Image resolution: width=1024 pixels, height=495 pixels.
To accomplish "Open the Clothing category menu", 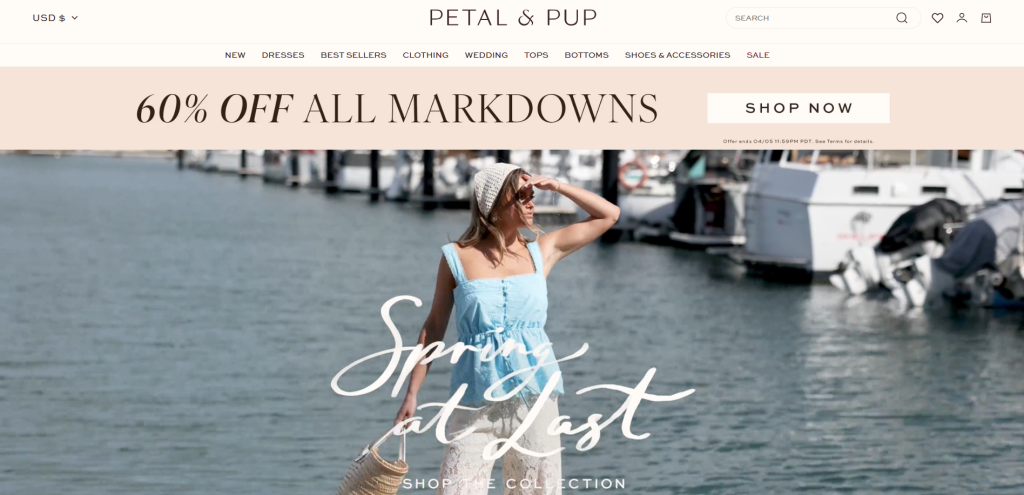I will coord(425,55).
